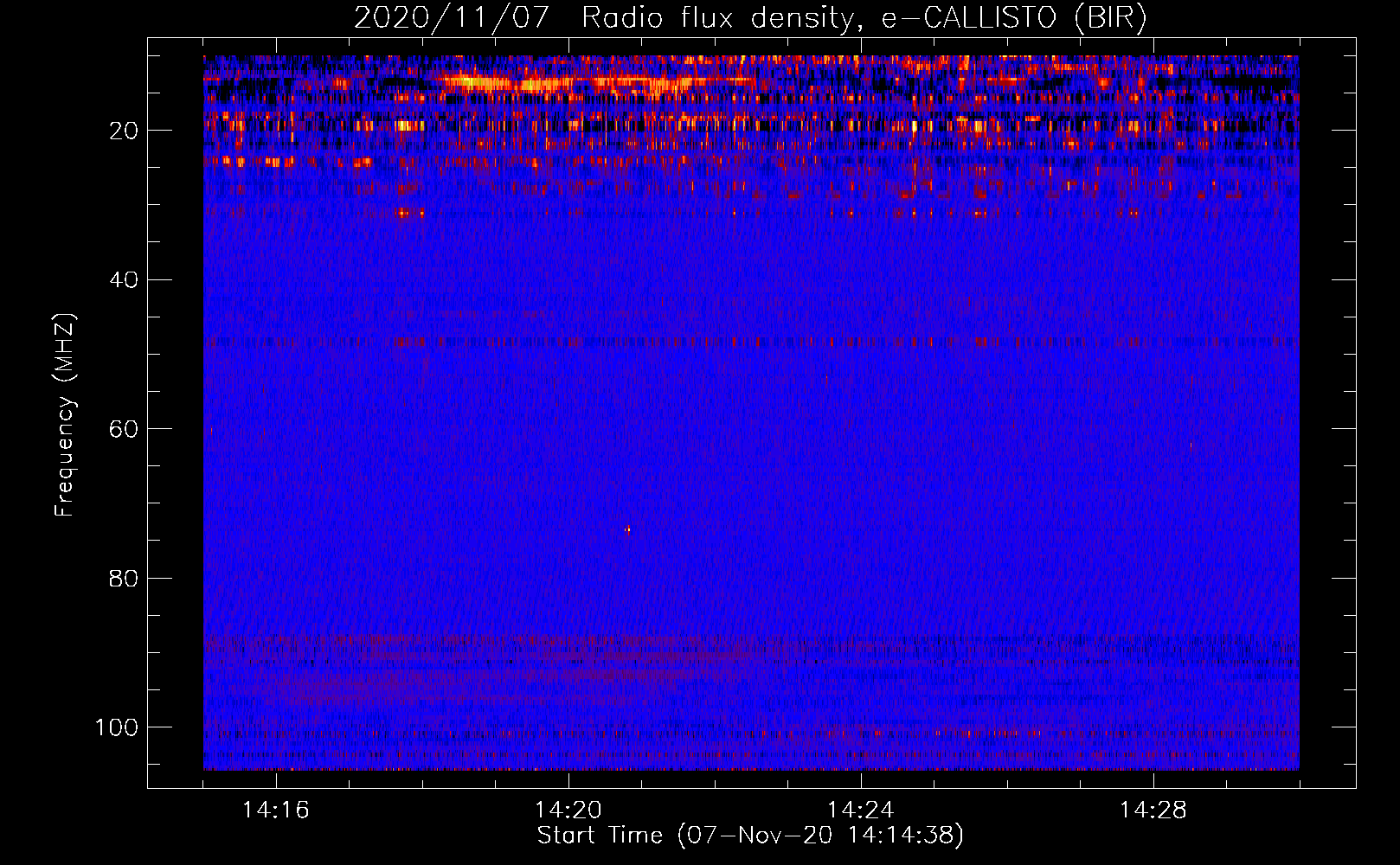The image size is (1400, 865).
Task: Click the "40" frequency tick label
Action: point(124,279)
